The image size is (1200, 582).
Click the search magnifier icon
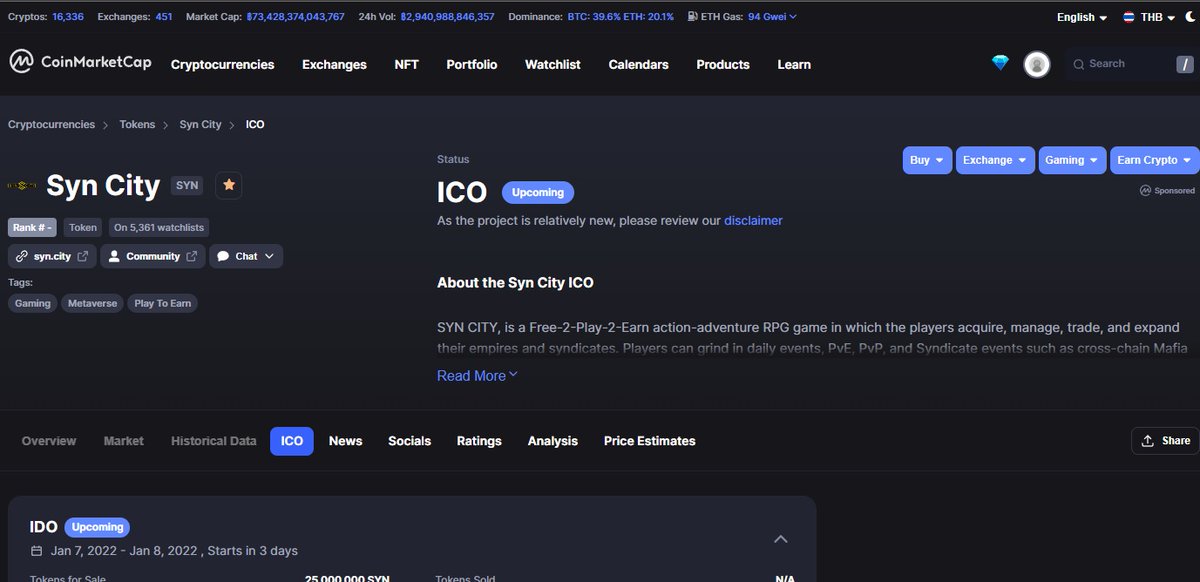coord(1079,64)
